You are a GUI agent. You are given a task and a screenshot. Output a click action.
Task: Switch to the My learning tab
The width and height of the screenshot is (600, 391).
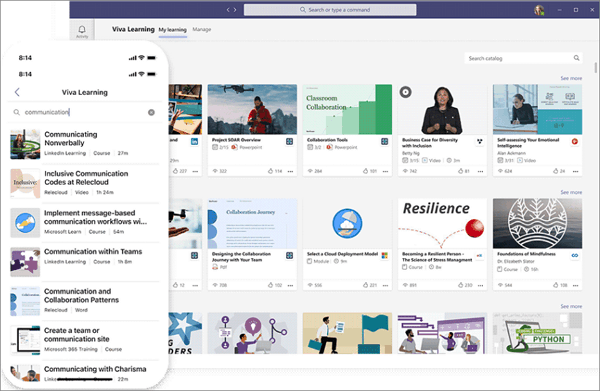click(173, 29)
